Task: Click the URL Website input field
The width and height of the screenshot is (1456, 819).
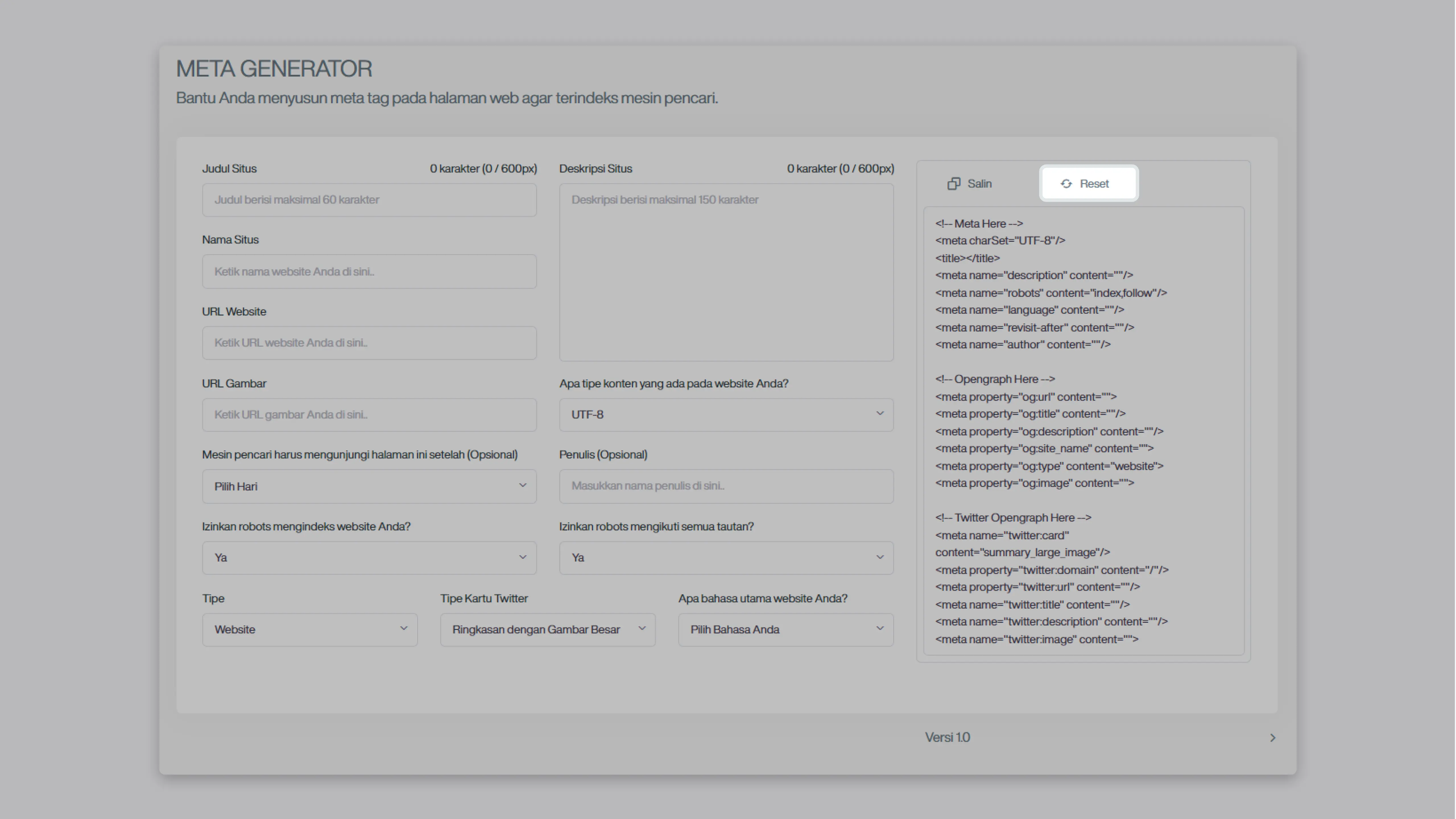Action: (x=369, y=342)
